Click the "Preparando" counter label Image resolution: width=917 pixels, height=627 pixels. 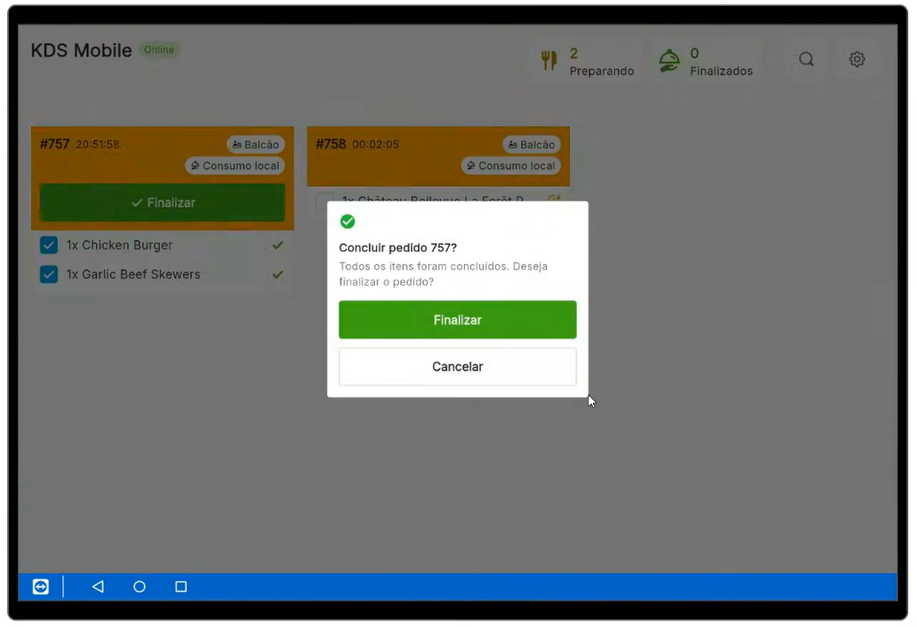click(x=602, y=71)
